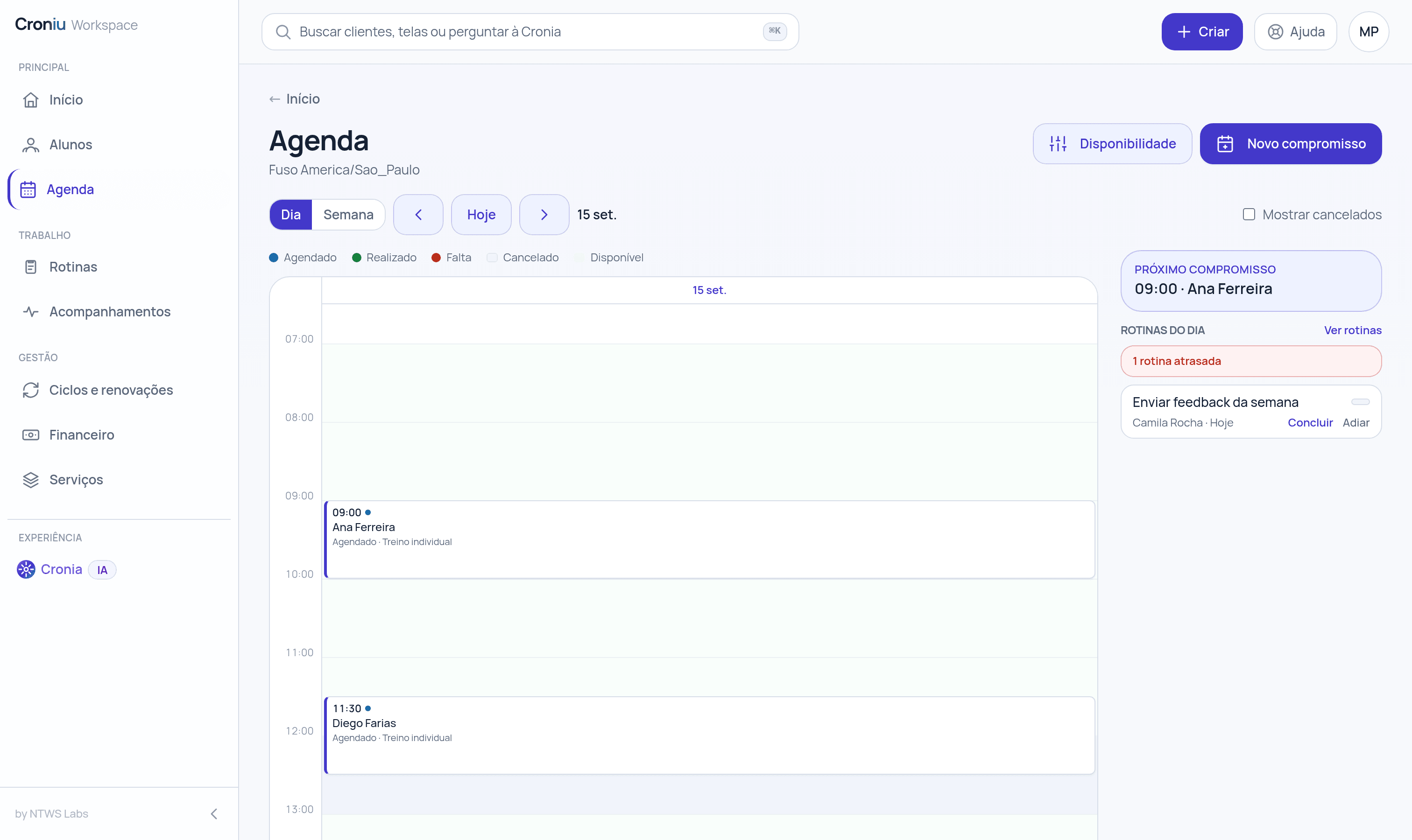Image resolution: width=1412 pixels, height=840 pixels.
Task: Focus the Buscar clientes search field
Action: (529, 32)
